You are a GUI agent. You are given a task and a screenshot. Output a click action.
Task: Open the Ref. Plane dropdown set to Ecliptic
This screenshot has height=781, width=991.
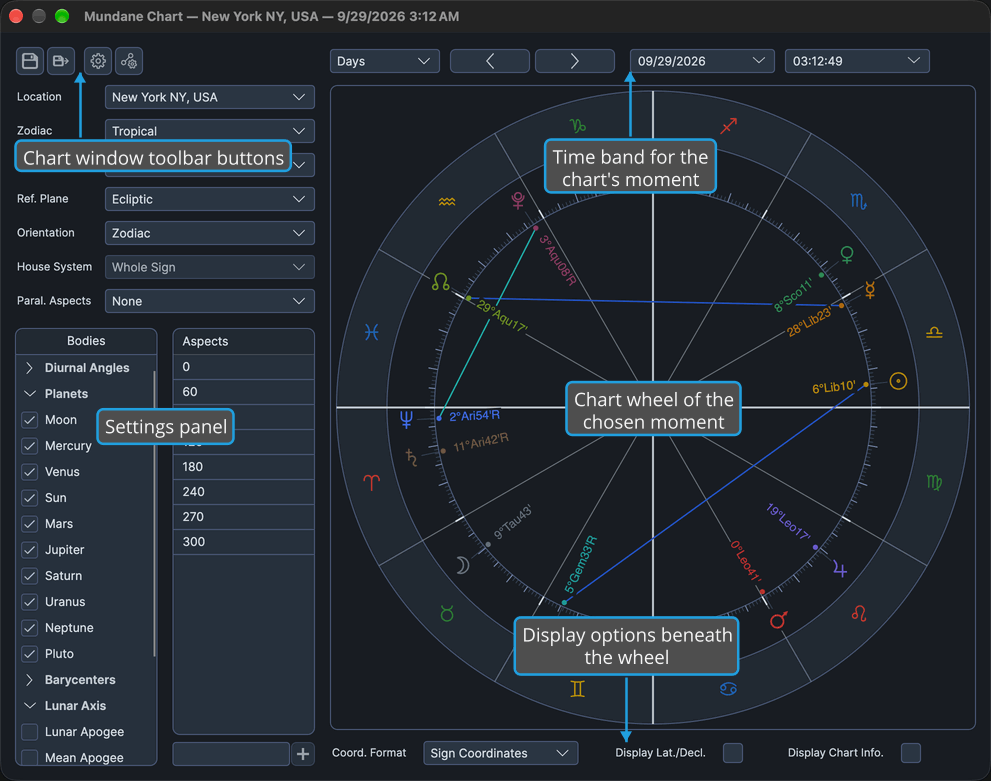[x=210, y=199]
